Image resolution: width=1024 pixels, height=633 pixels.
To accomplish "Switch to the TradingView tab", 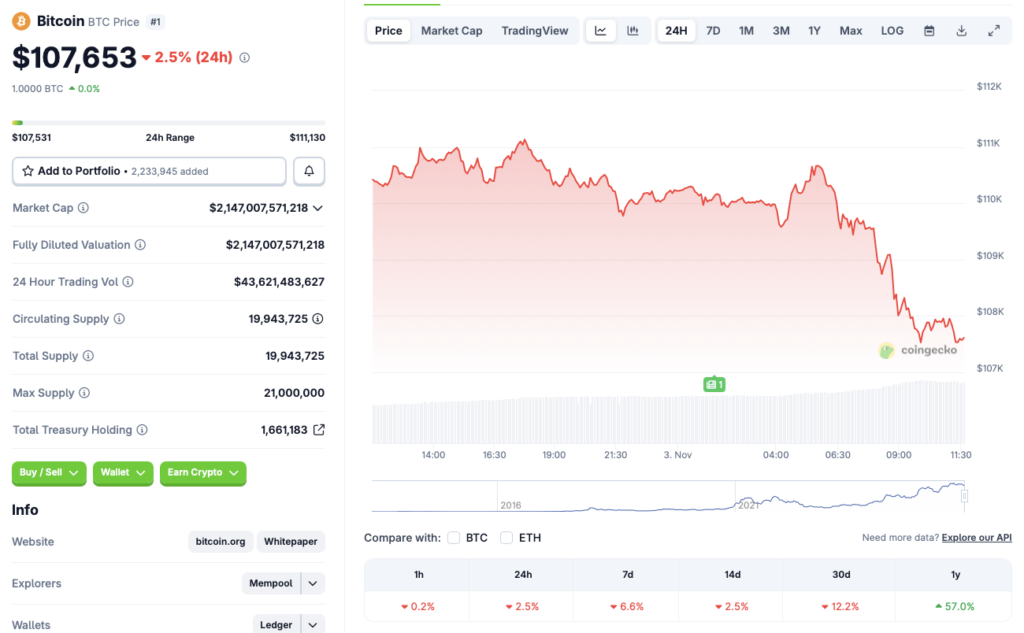I will 535,30.
